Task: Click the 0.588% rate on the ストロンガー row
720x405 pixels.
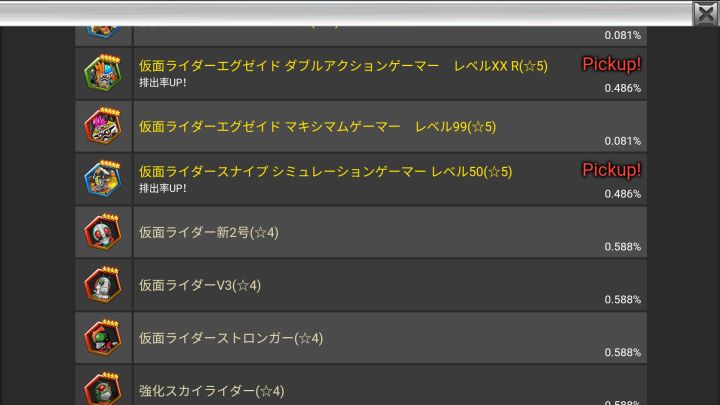Action: pos(623,352)
